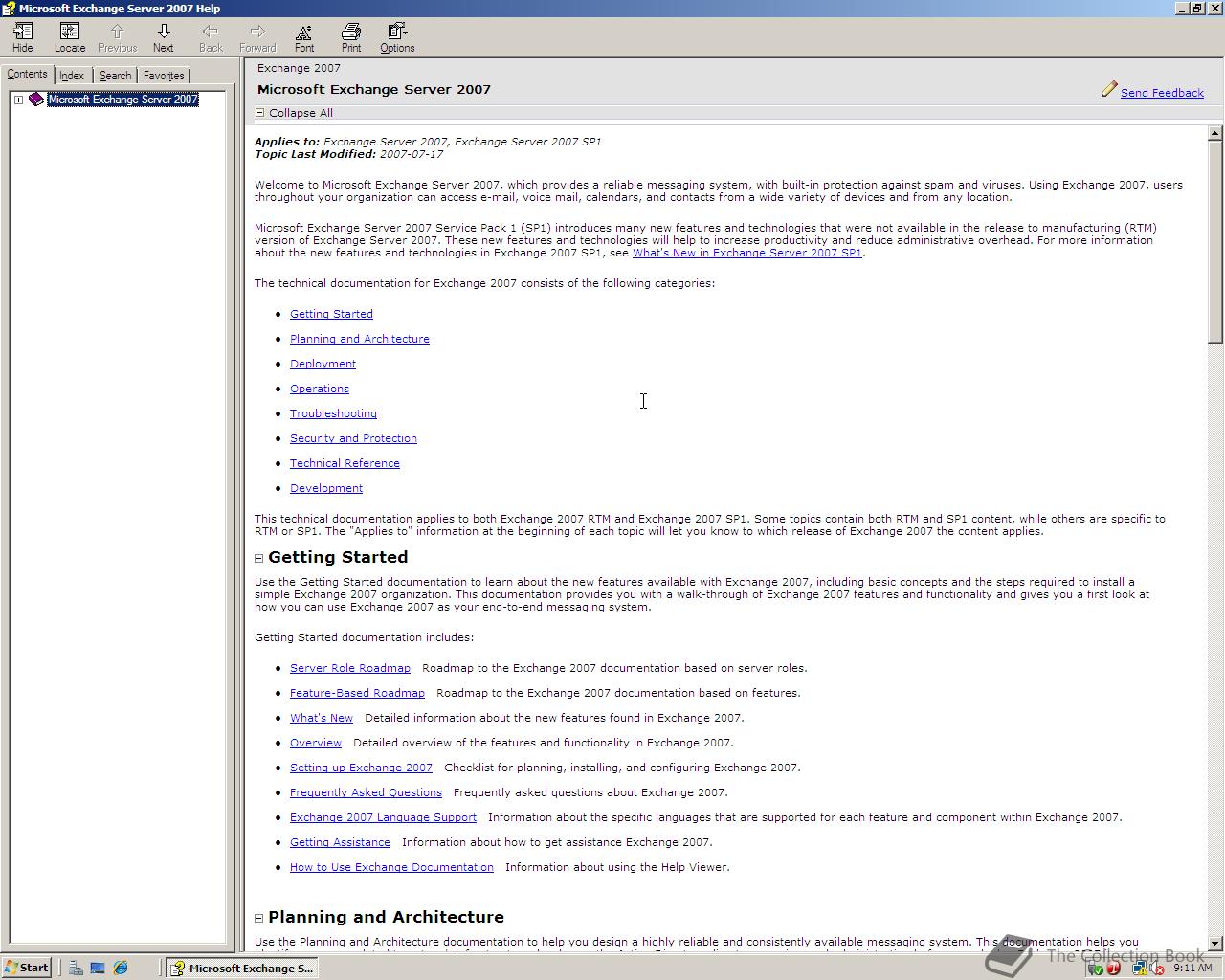
Task: Open How to Use Exchange Documentation link
Action: pyautogui.click(x=391, y=867)
